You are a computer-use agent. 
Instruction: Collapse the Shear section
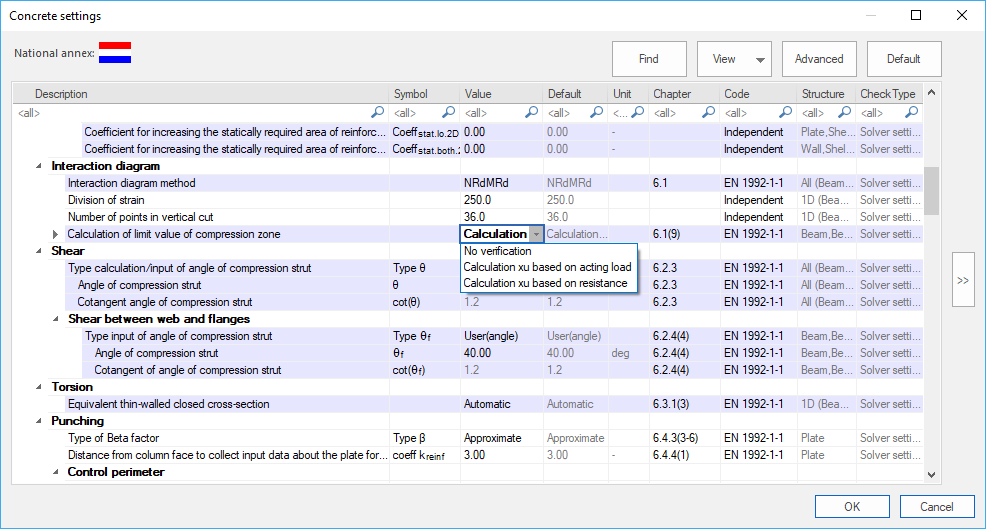coord(39,251)
